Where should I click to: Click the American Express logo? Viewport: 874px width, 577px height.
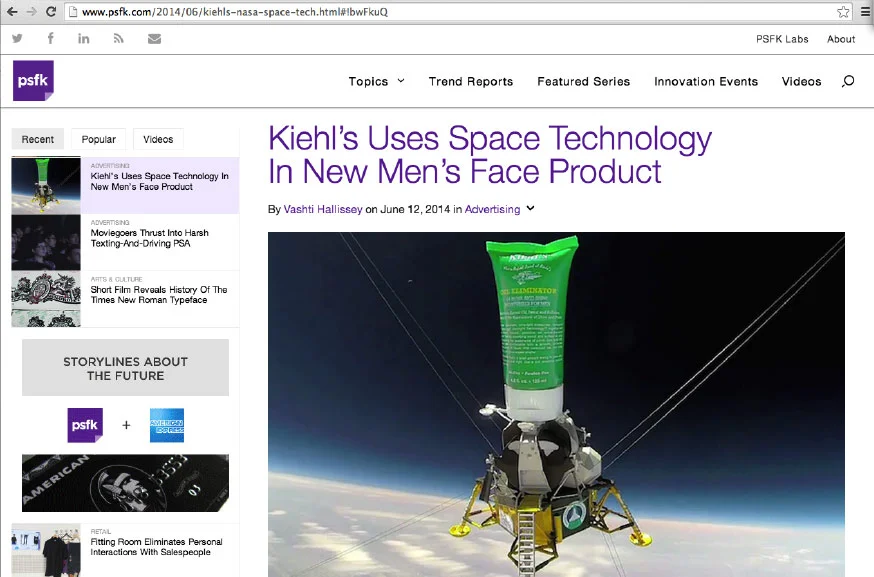167,425
